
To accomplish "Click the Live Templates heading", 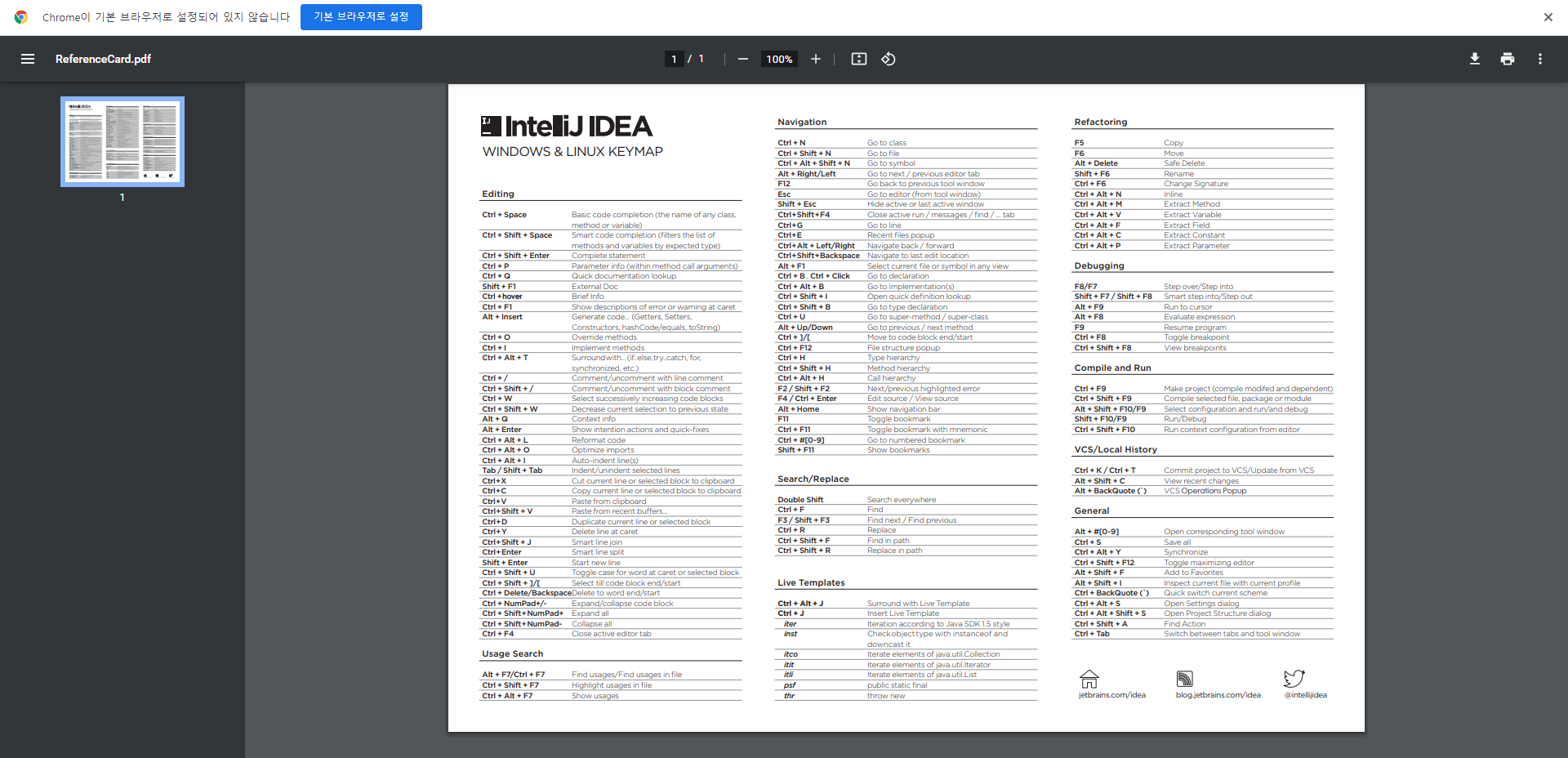I will click(x=811, y=583).
